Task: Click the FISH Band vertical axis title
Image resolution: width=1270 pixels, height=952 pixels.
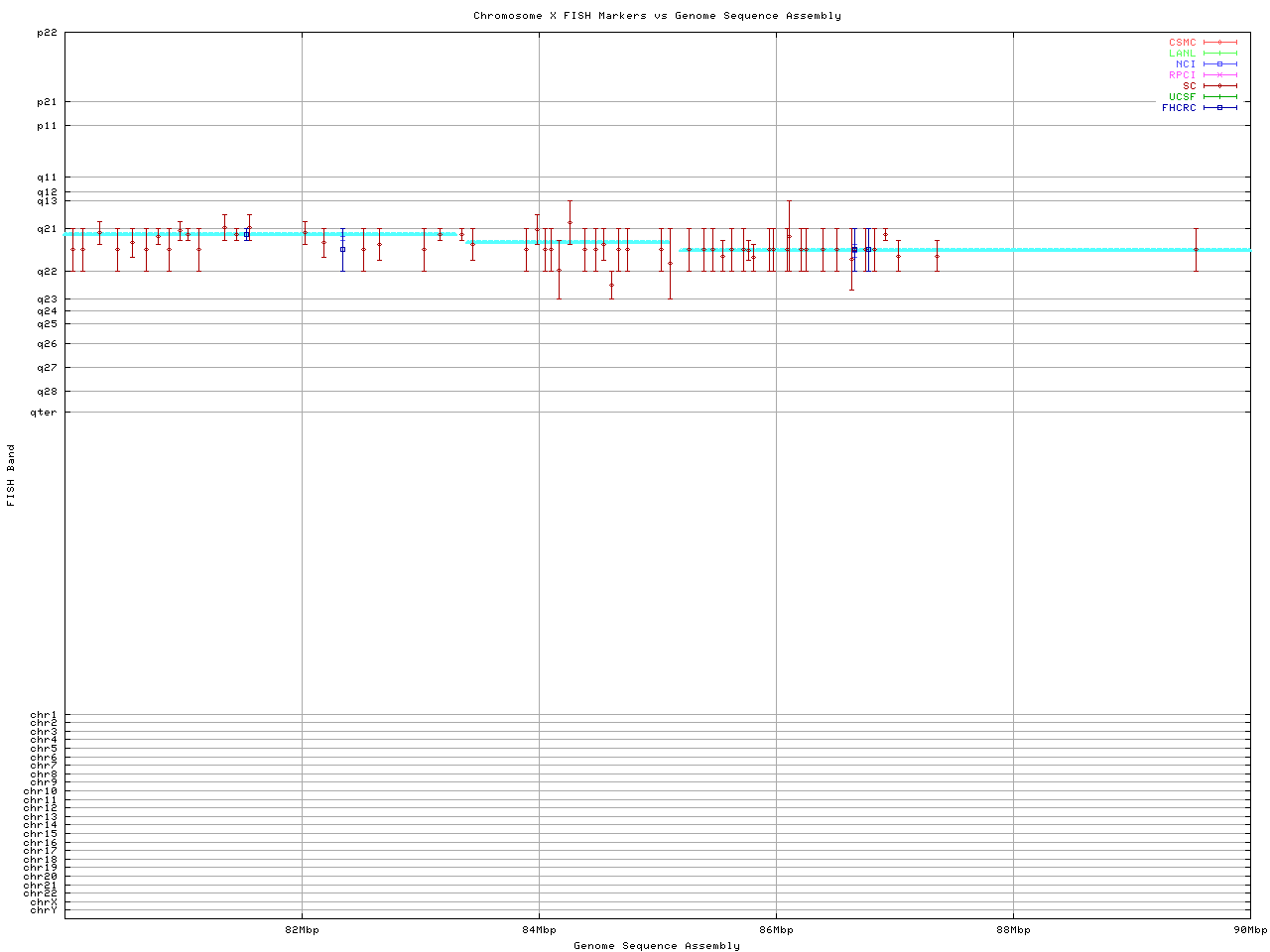Action: tap(12, 475)
